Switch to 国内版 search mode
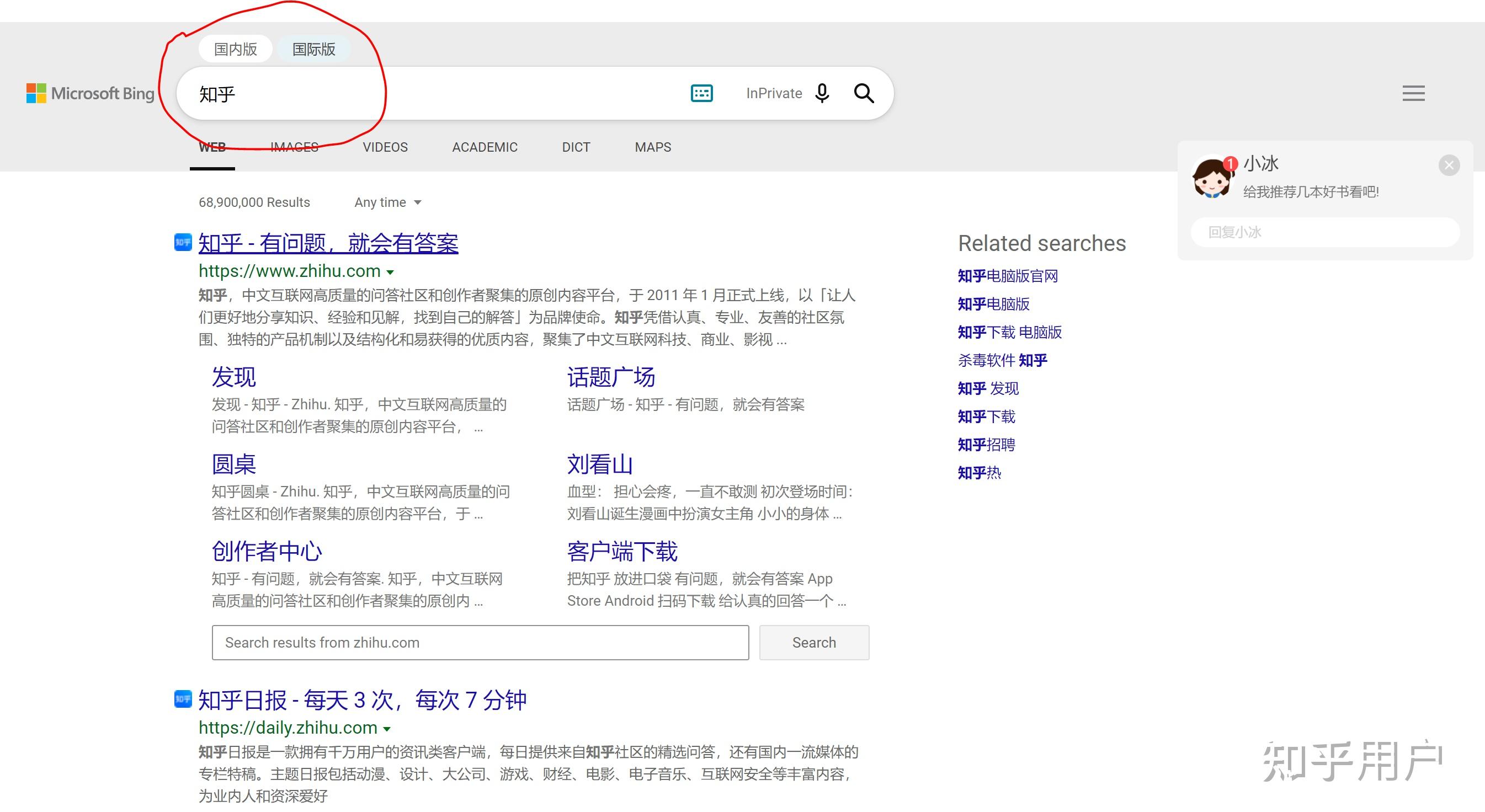 (235, 49)
